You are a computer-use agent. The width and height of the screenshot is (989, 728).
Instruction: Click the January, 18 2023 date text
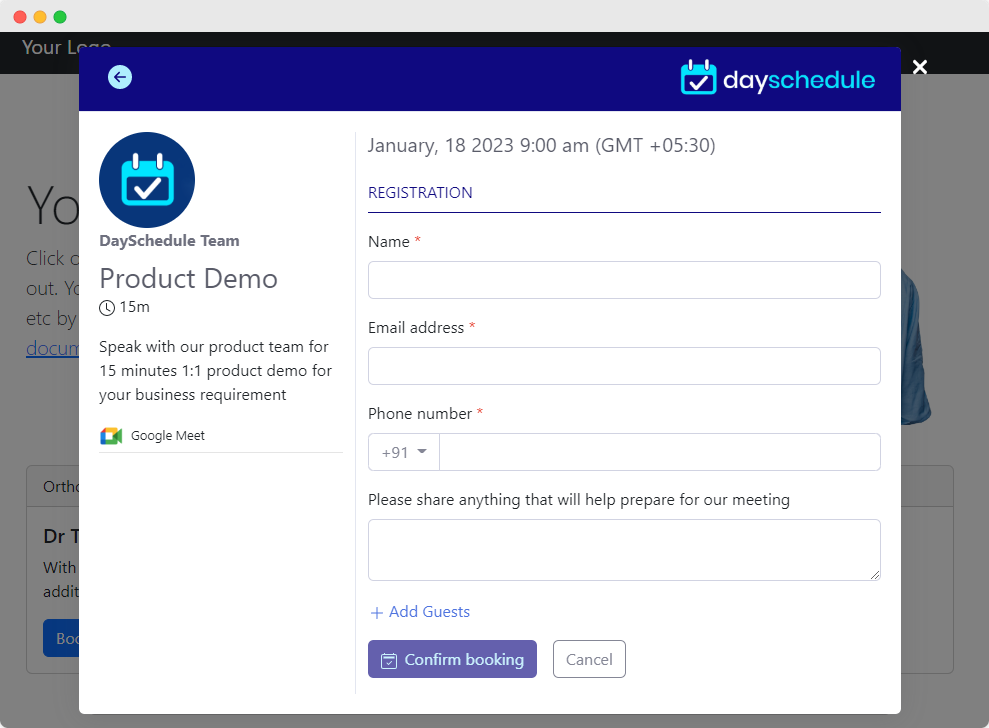542,146
